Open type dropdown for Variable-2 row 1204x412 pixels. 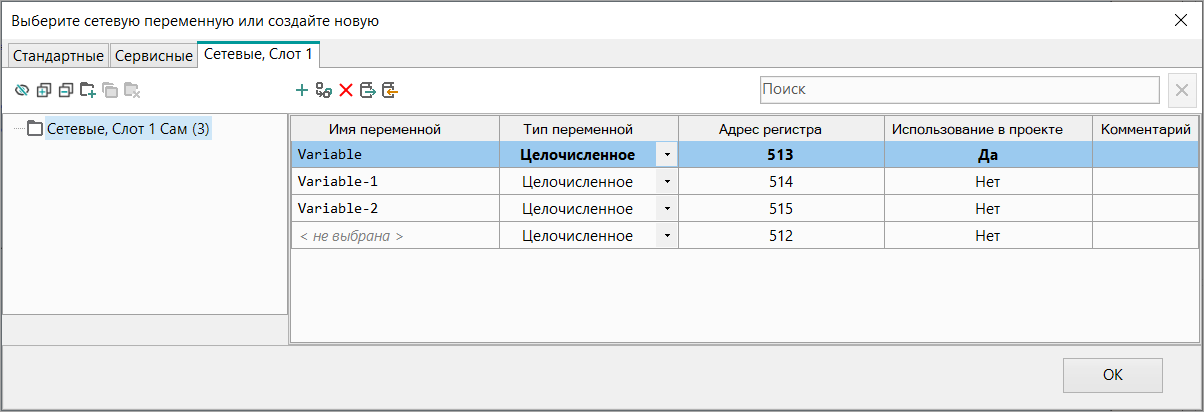pos(666,209)
